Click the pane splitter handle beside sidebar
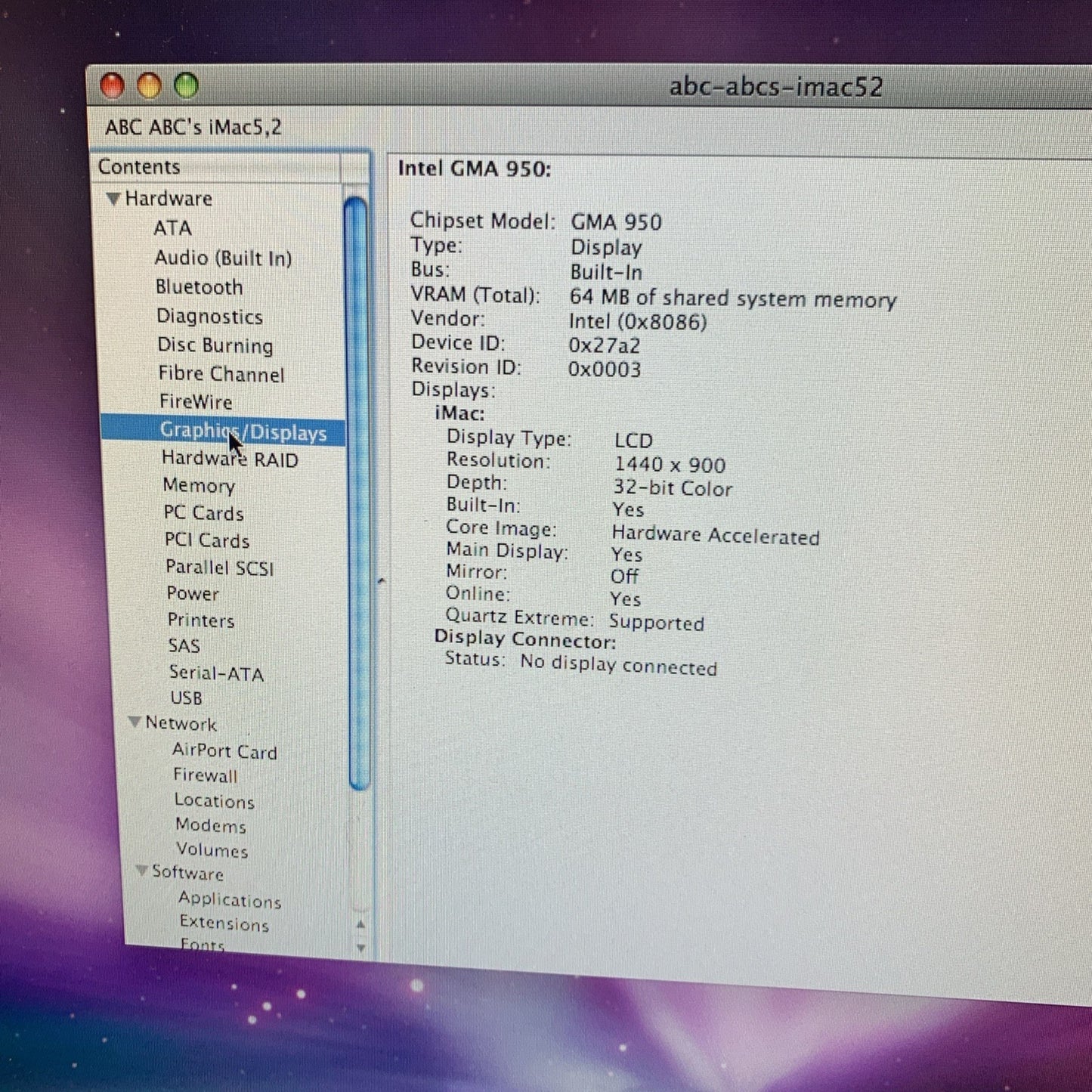This screenshot has width=1092, height=1092. point(381,580)
